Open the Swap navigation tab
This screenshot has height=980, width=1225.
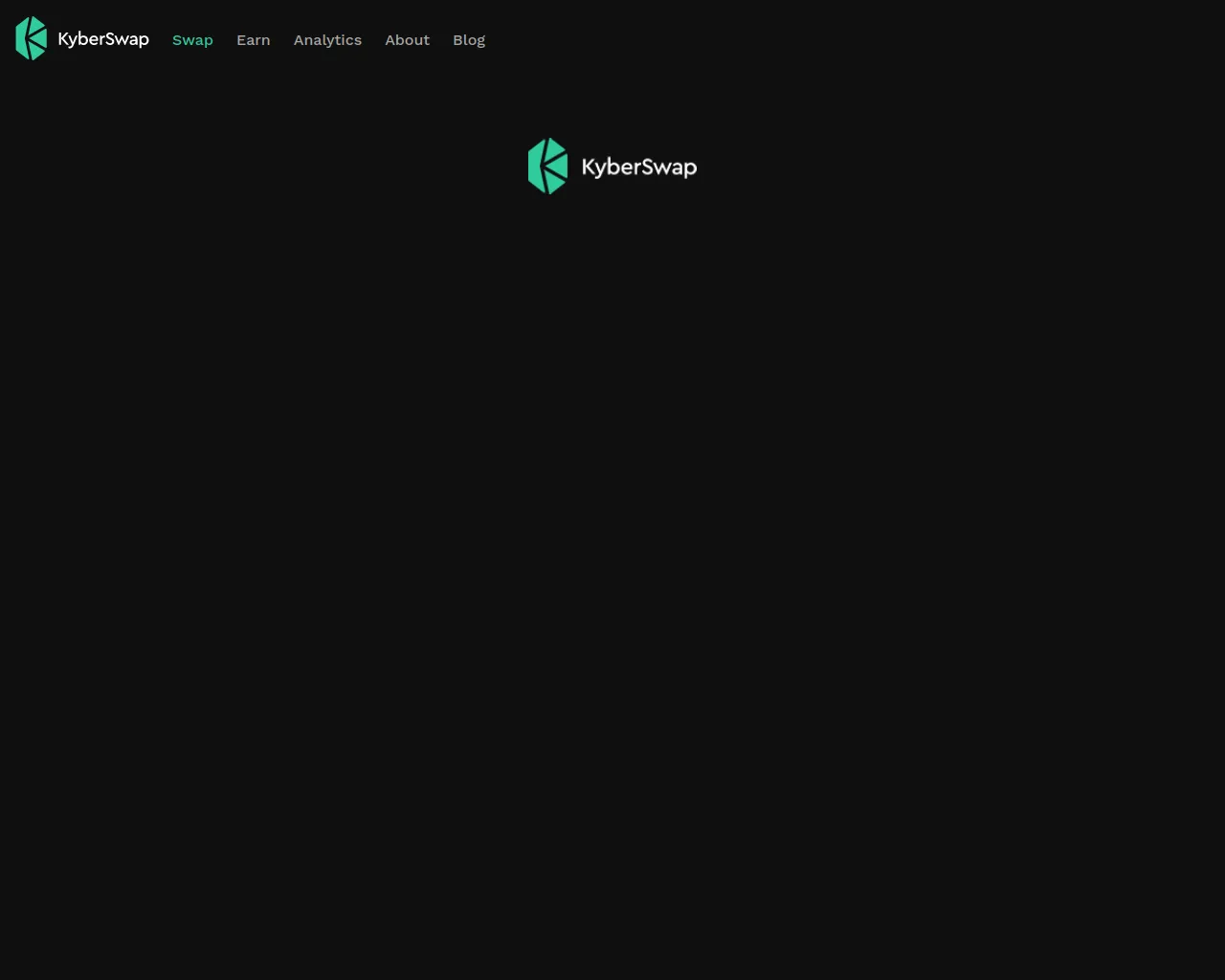[x=192, y=40]
